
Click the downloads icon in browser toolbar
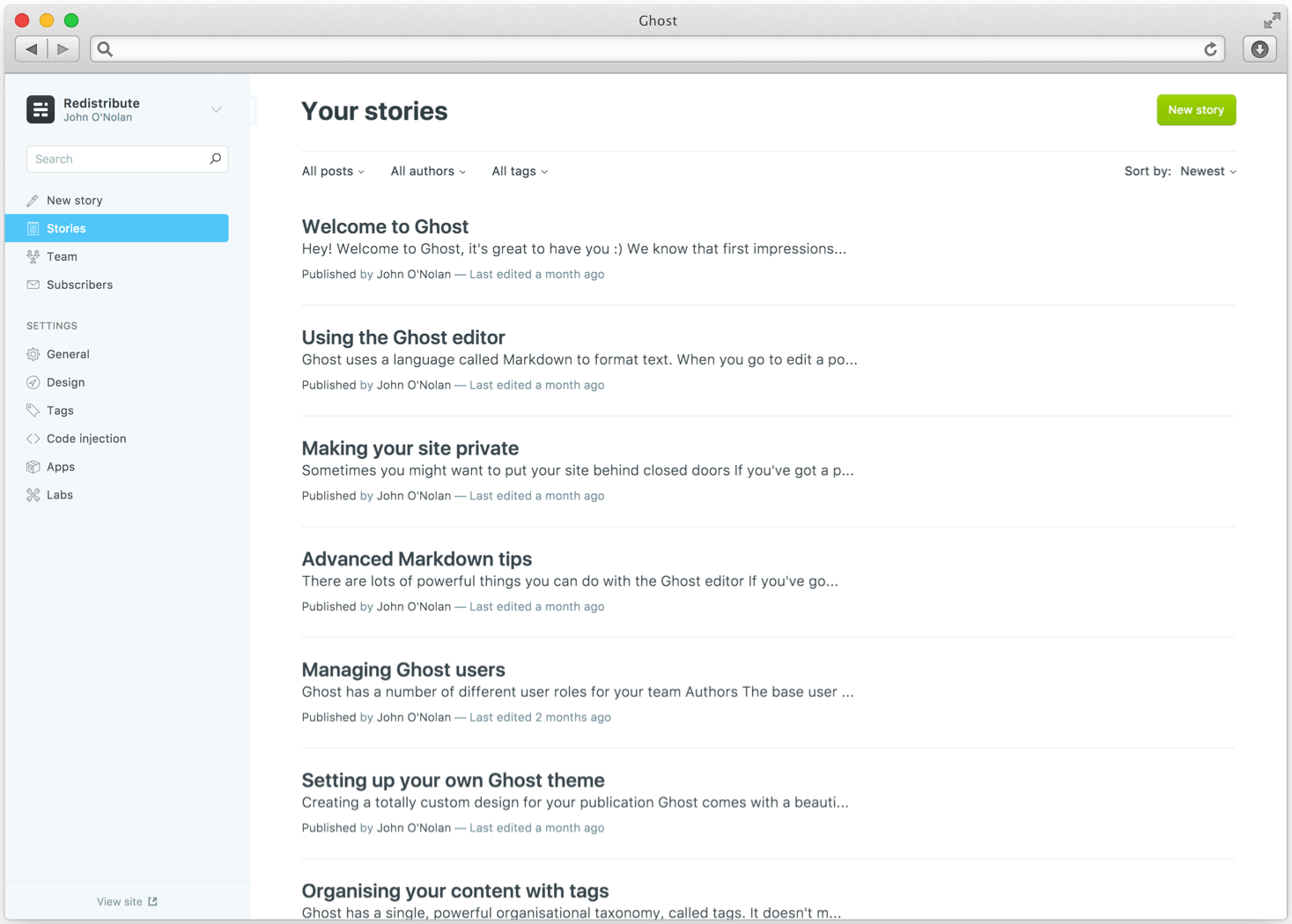click(1259, 49)
